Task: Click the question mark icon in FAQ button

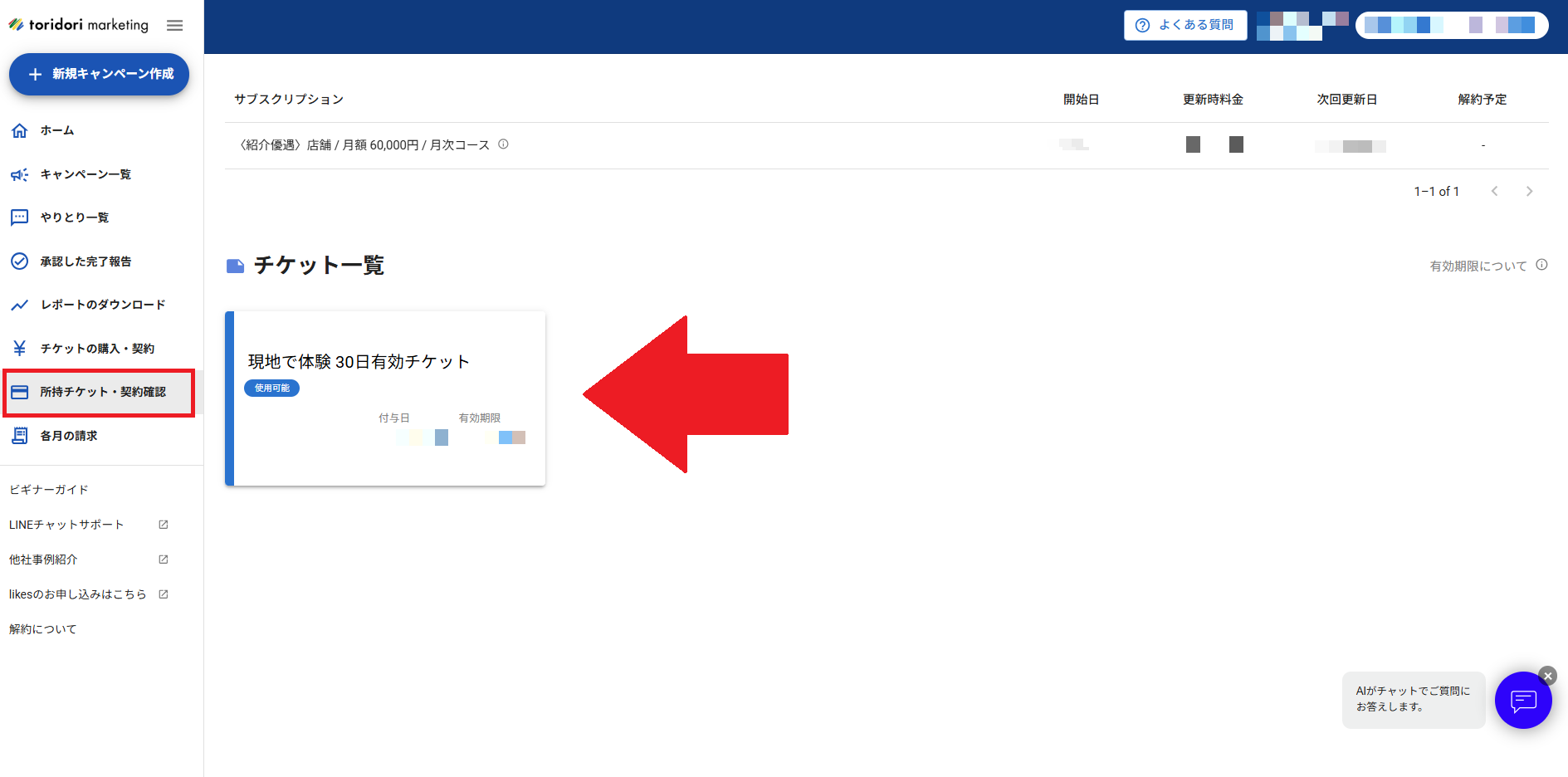Action: (1143, 25)
